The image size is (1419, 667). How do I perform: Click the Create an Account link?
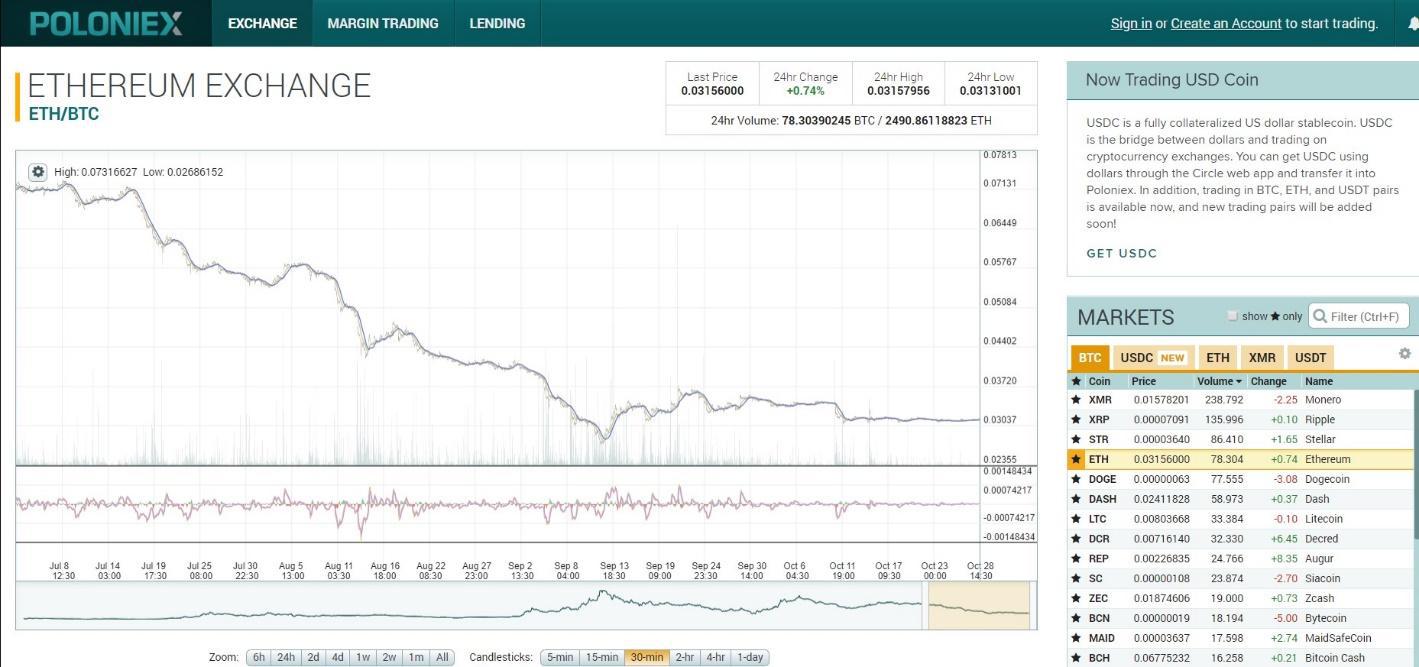(1226, 23)
